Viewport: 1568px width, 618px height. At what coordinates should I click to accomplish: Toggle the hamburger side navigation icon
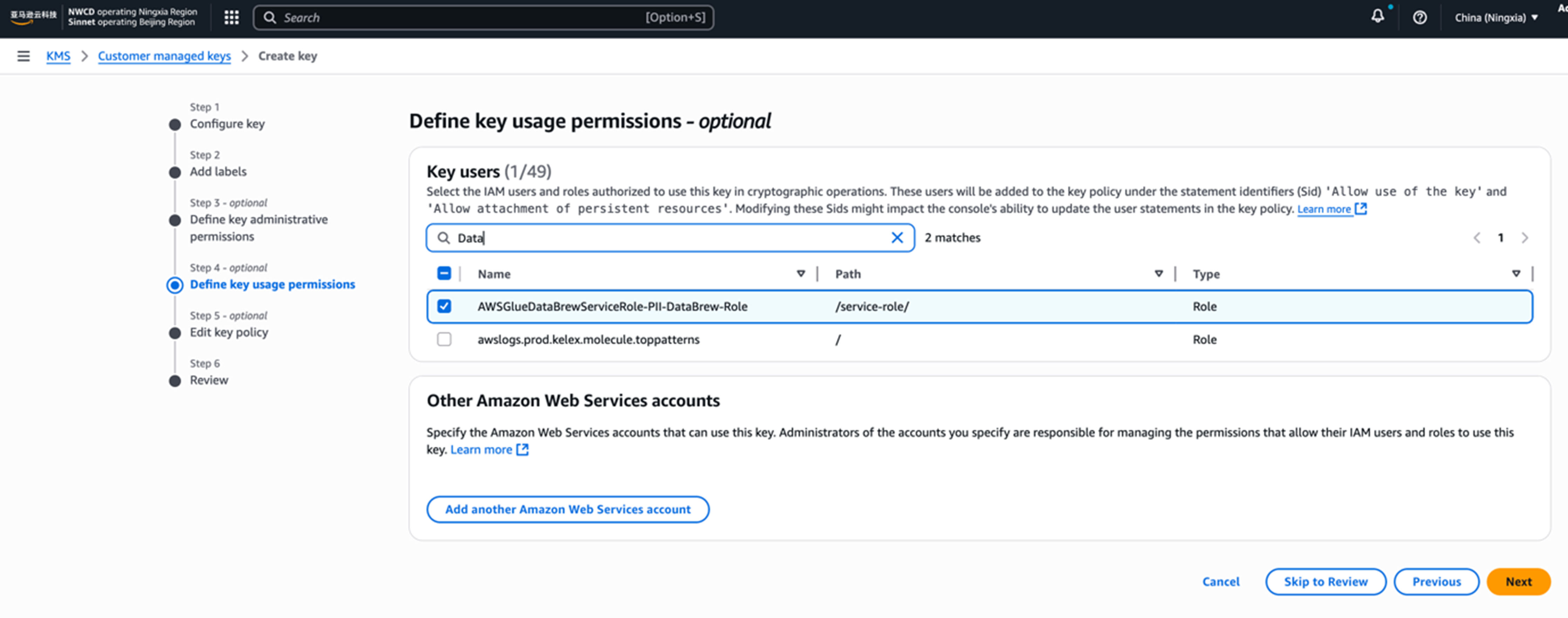click(x=23, y=56)
